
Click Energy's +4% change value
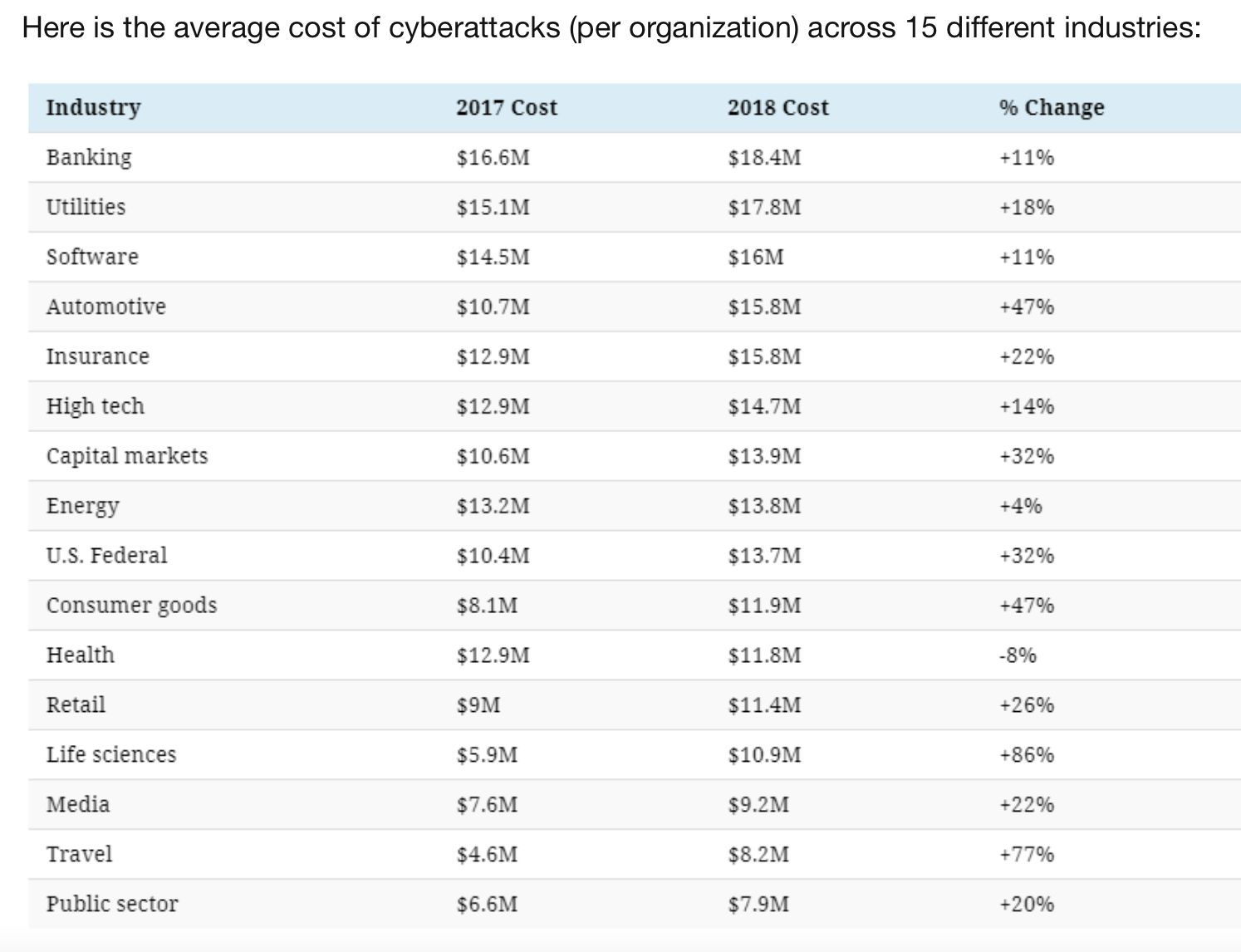pyautogui.click(x=1020, y=506)
